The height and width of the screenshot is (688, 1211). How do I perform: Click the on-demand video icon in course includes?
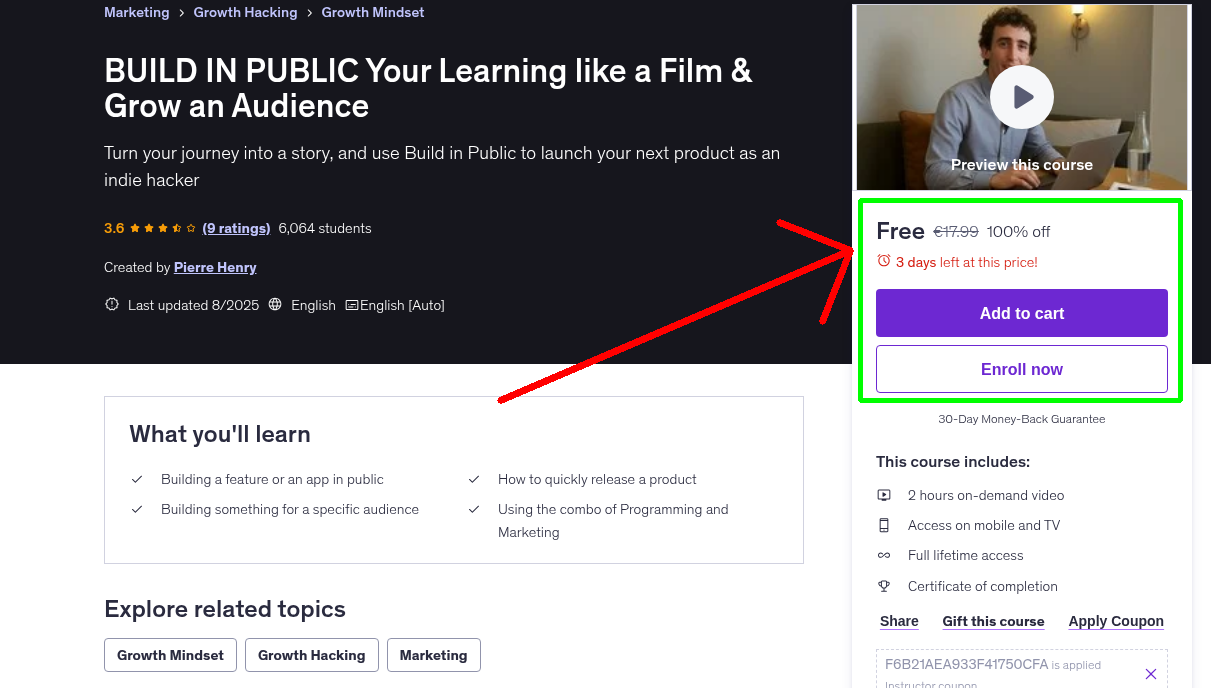tap(884, 494)
